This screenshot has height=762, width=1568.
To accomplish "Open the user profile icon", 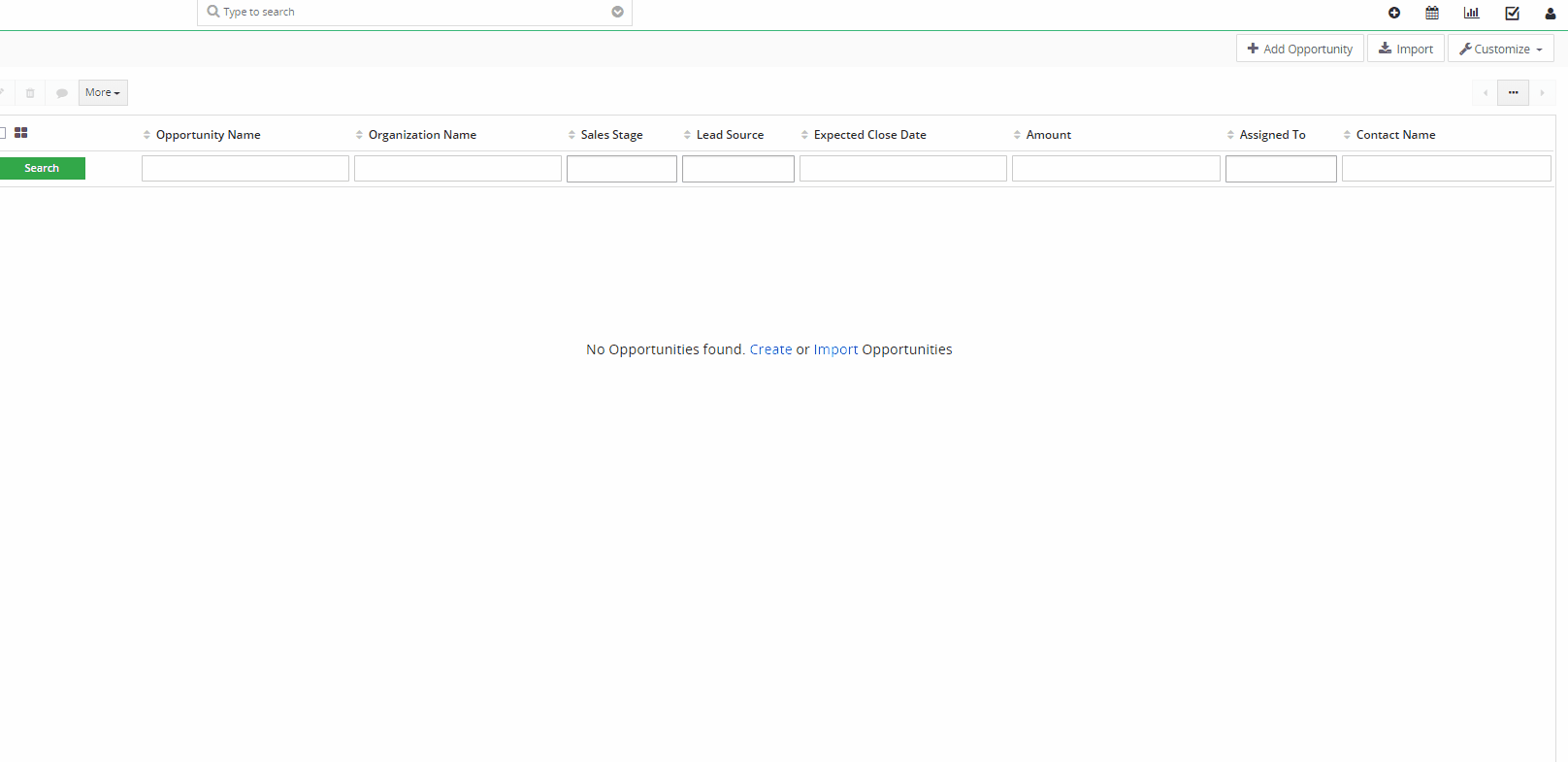I will pos(1550,13).
